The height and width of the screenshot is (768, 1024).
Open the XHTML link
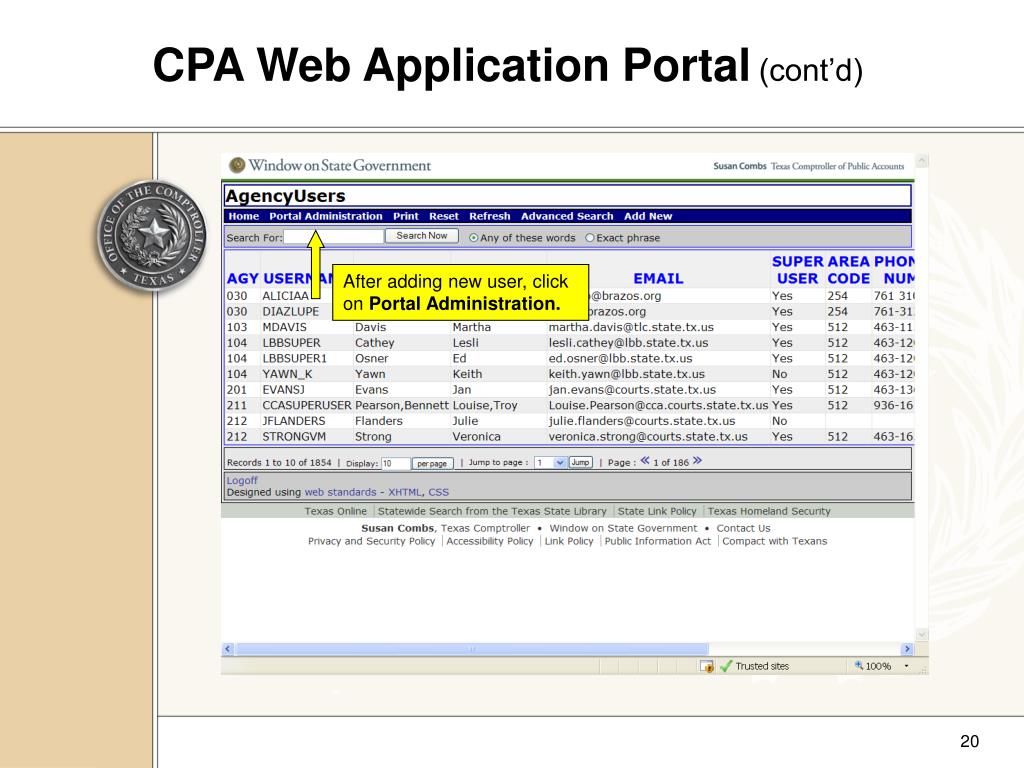pos(405,492)
